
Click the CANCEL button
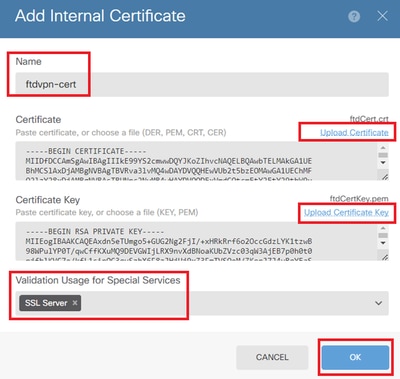point(272,357)
